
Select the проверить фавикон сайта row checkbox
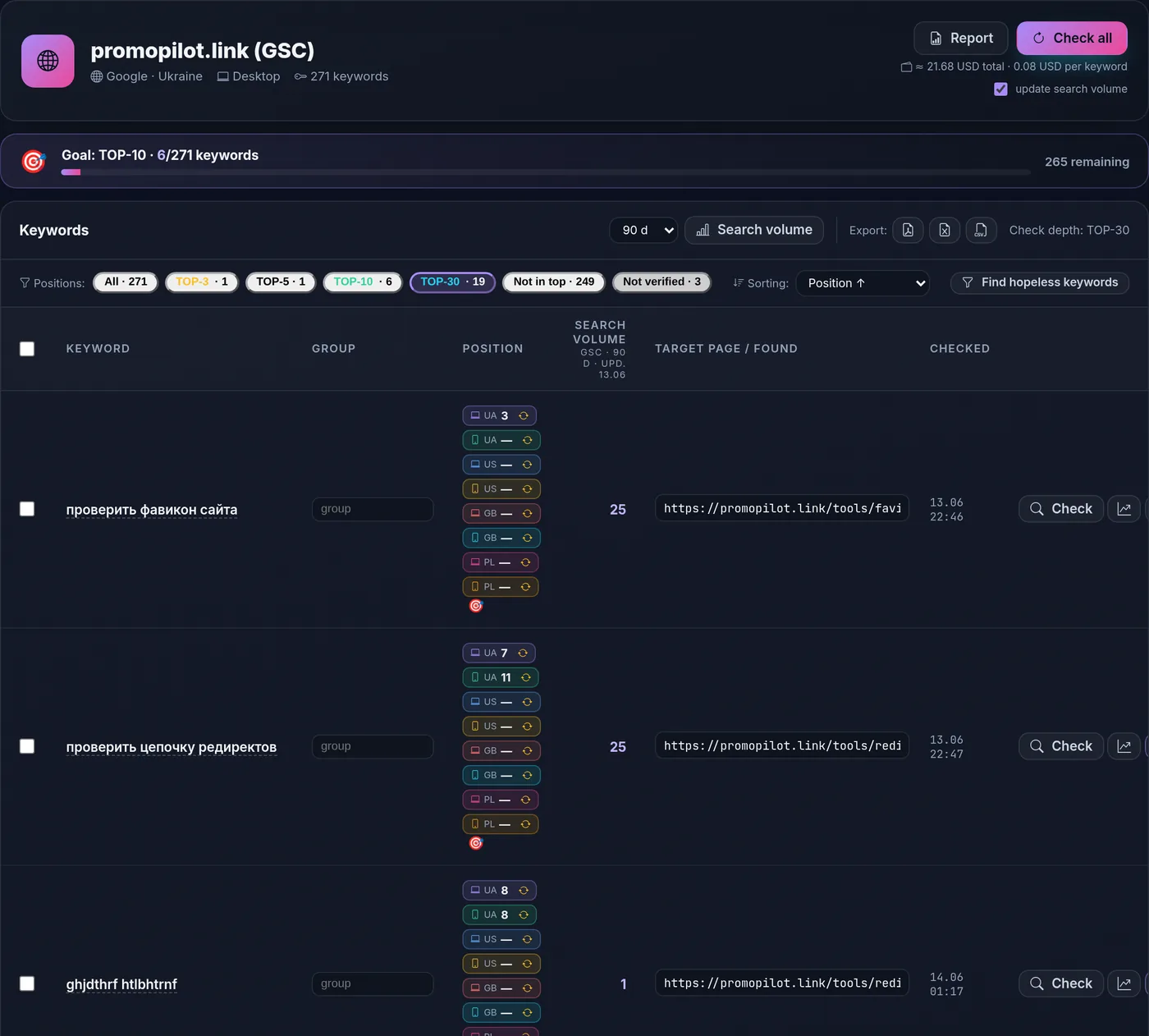[27, 509]
